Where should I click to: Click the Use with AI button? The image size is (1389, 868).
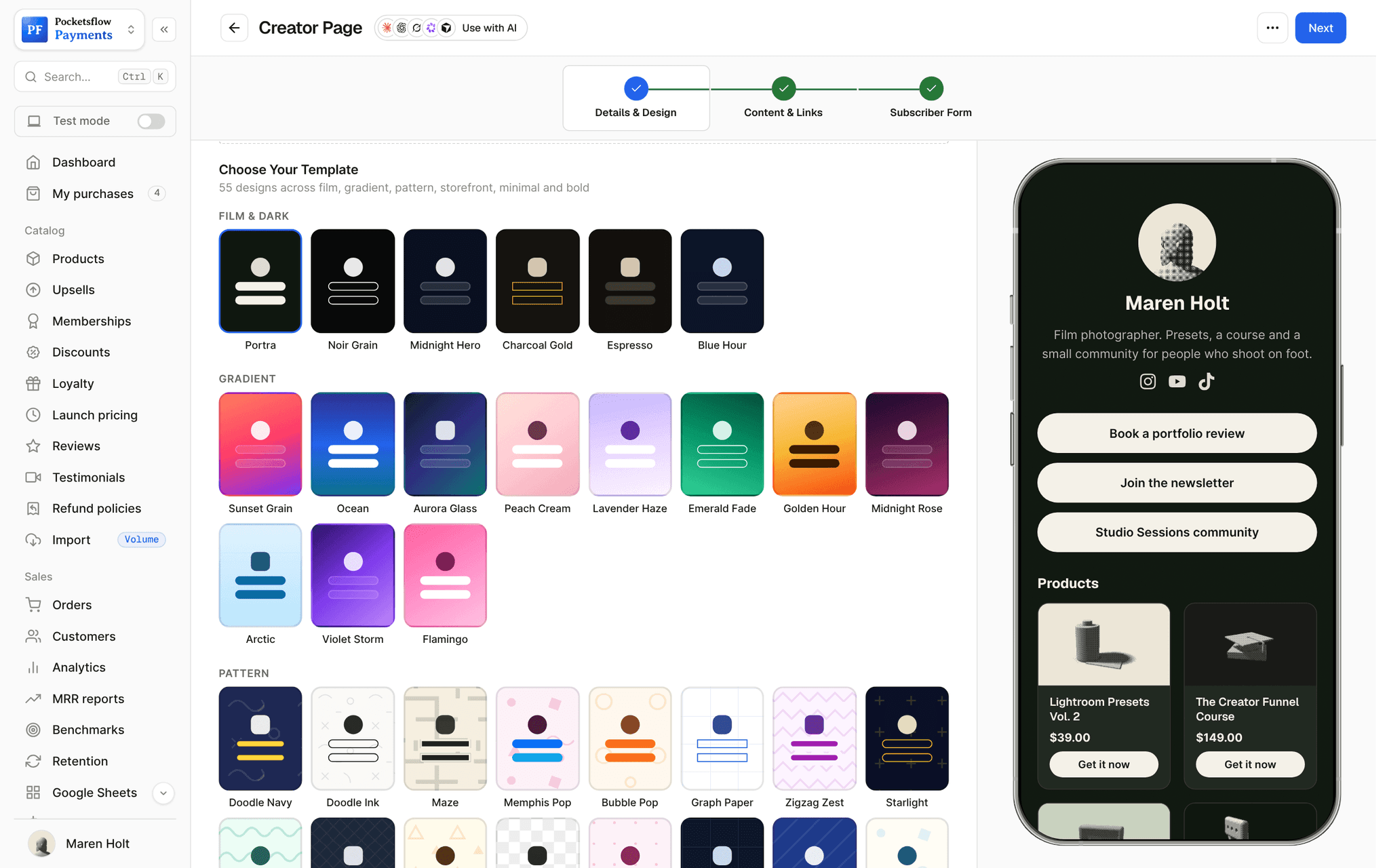click(451, 28)
